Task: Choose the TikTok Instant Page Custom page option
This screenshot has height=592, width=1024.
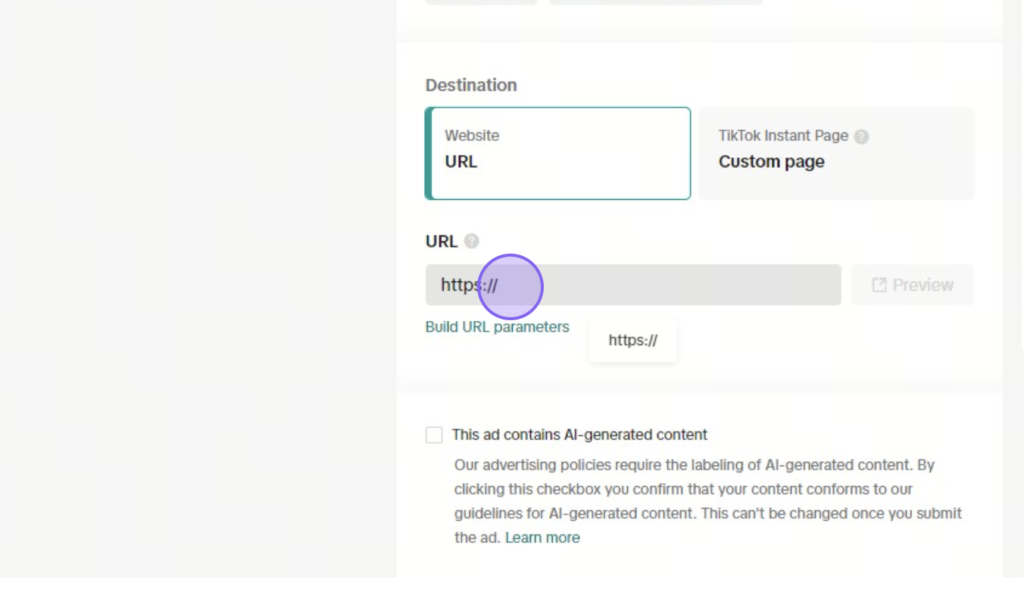Action: pyautogui.click(x=837, y=154)
